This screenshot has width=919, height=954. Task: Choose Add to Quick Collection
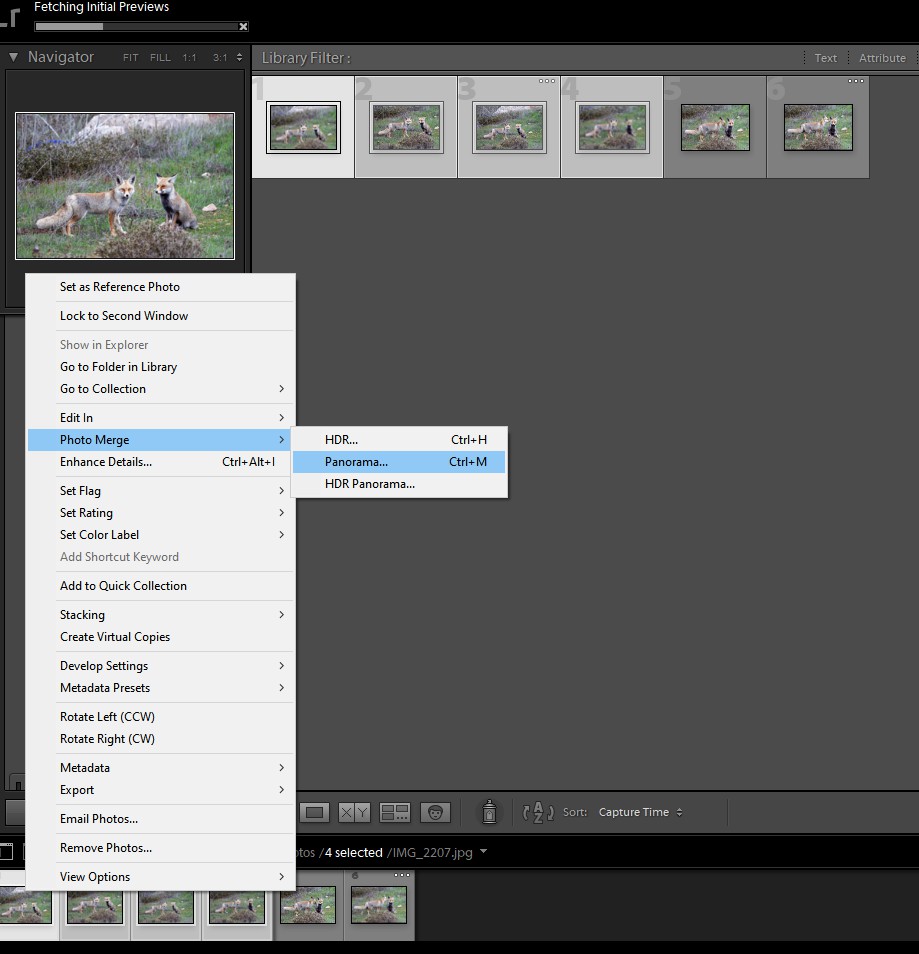[x=162, y=586]
